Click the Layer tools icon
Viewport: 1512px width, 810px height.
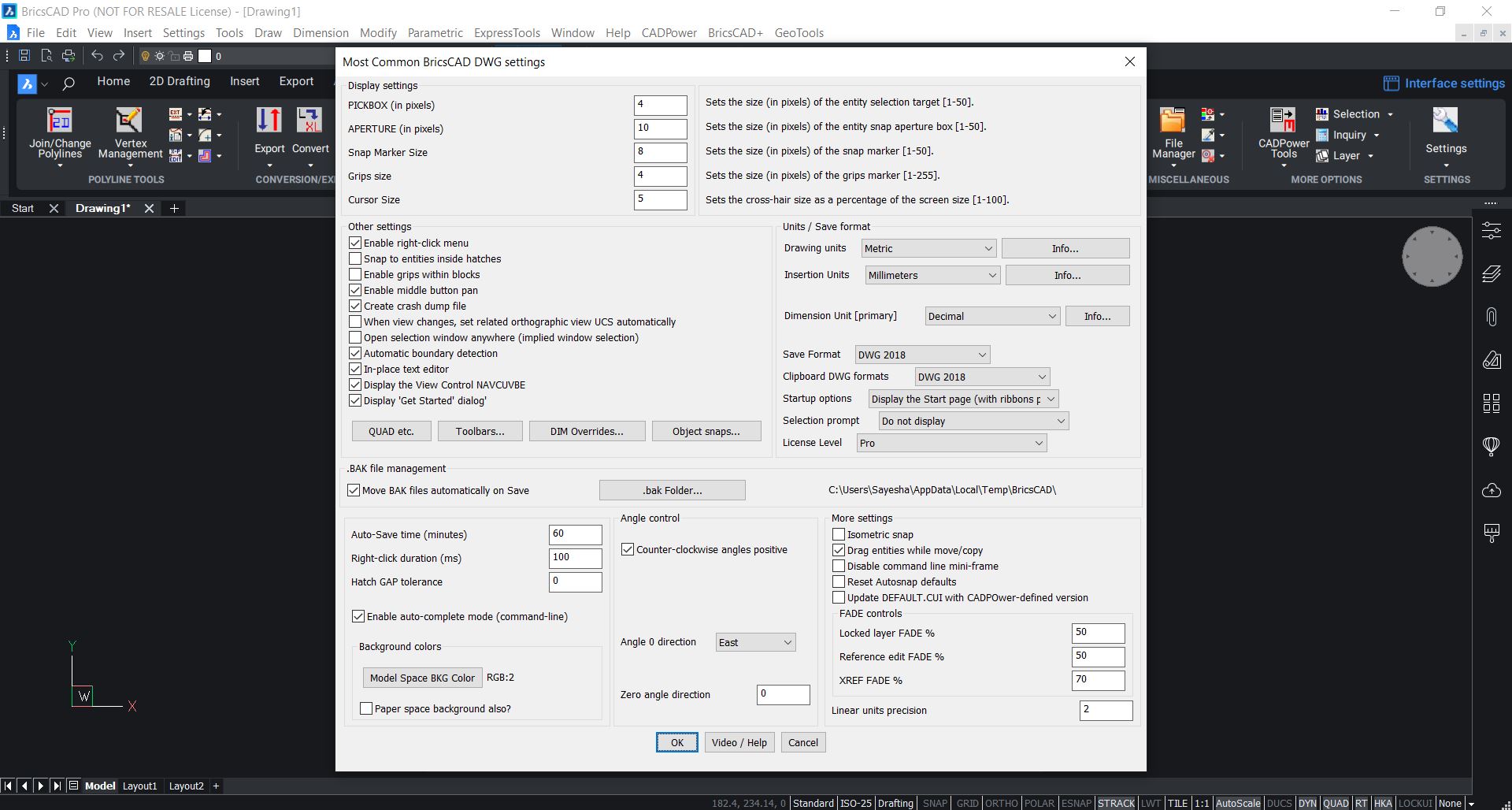pos(1322,156)
